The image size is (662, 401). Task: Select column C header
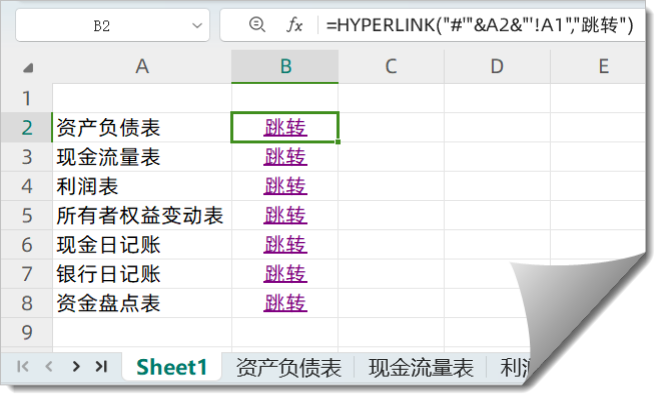click(391, 66)
